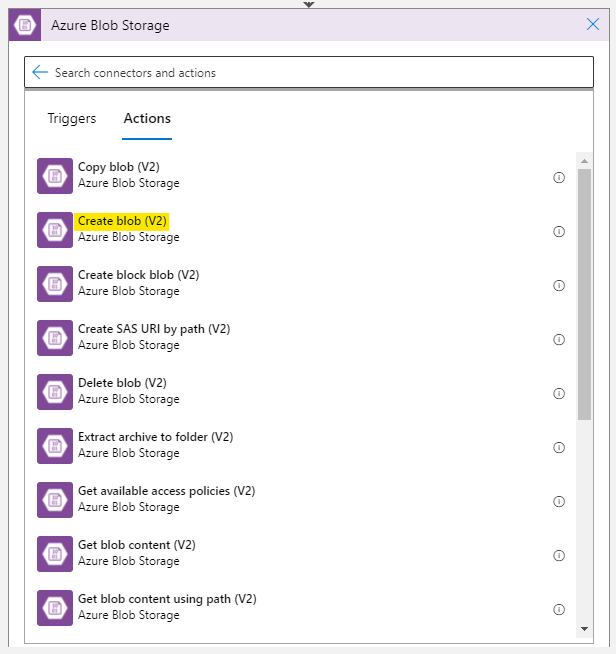Focus the Search connectors and actions field
Screen dimensions: 616x654
click(x=309, y=72)
